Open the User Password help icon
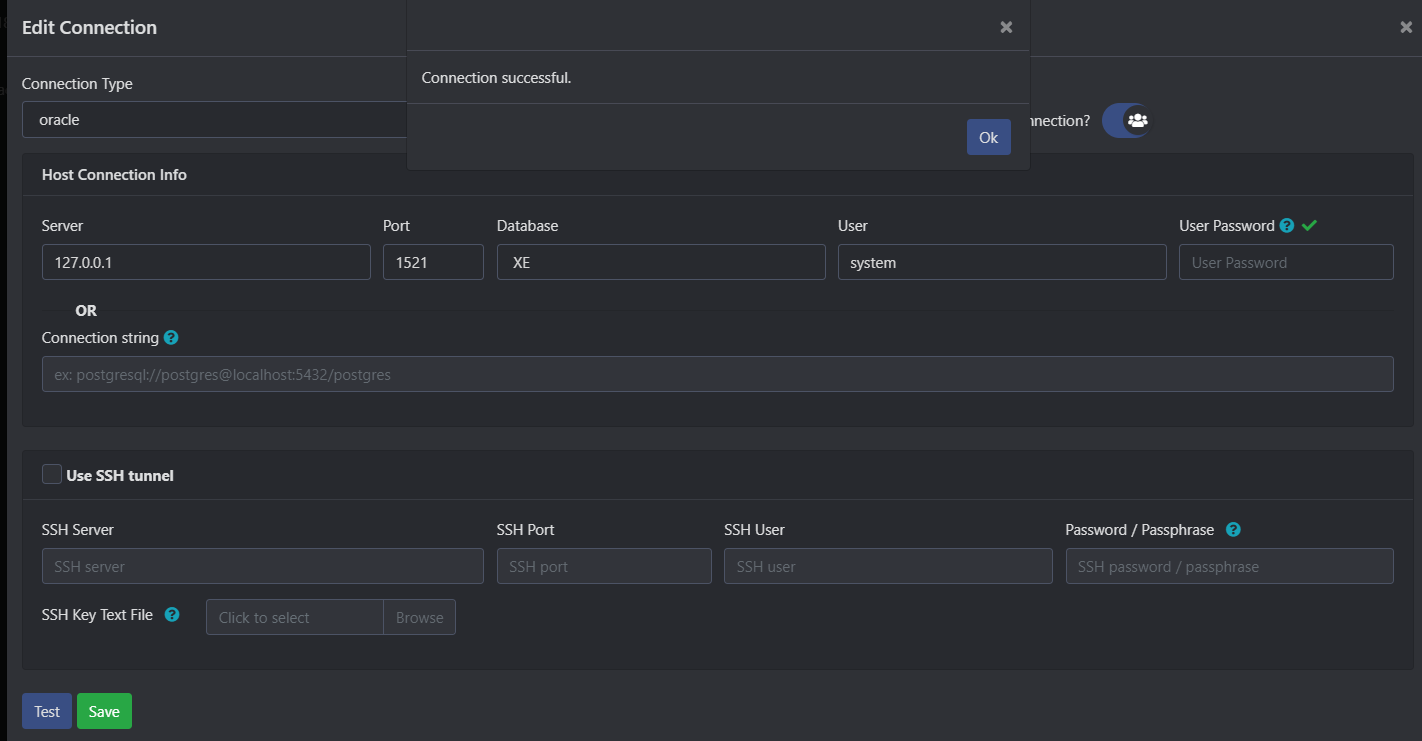Viewport: 1422px width, 741px height. pos(1287,226)
